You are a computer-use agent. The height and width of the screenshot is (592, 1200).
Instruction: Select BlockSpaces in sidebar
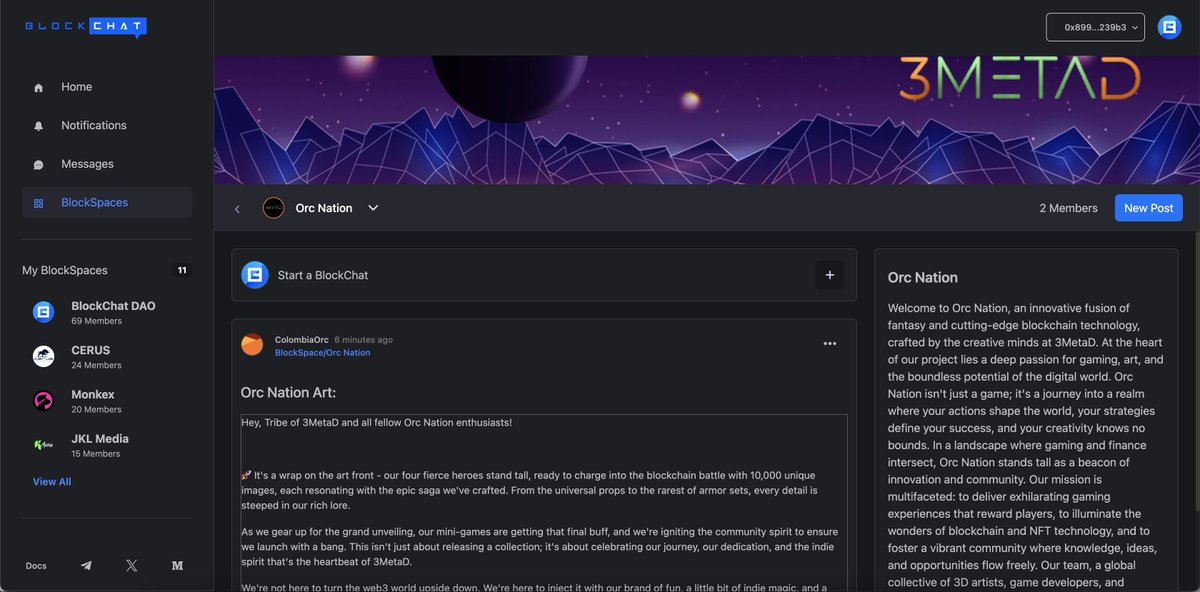point(107,202)
